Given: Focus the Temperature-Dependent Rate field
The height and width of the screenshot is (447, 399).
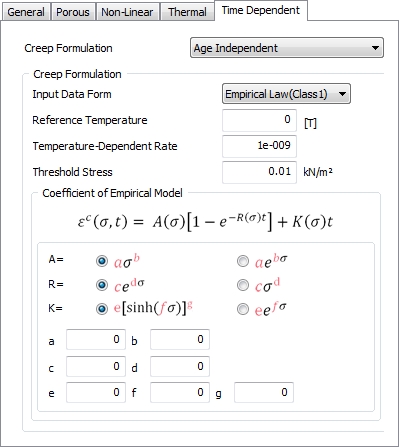Looking at the screenshot, I should tap(259, 146).
